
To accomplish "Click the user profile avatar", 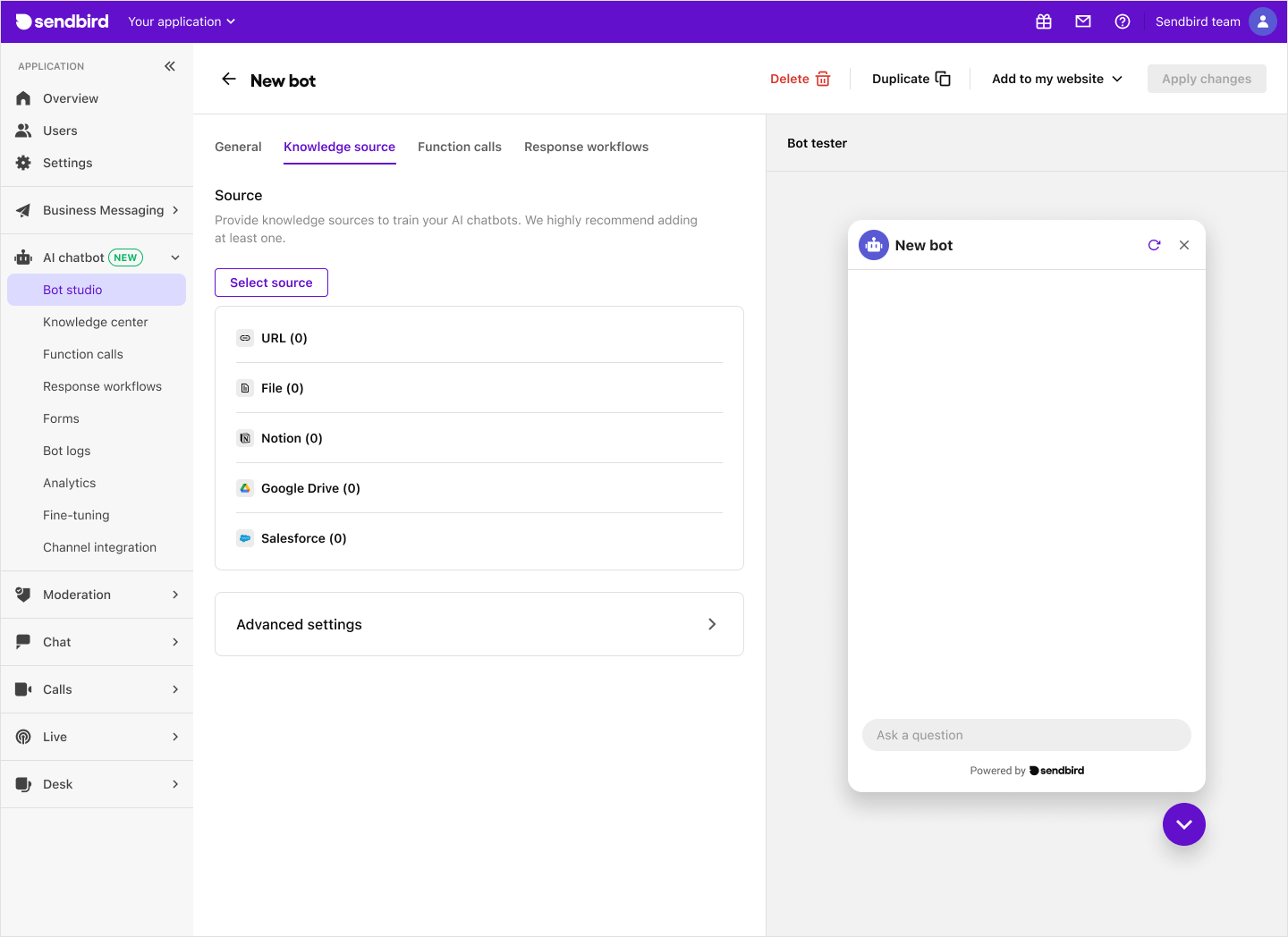I will [1263, 21].
